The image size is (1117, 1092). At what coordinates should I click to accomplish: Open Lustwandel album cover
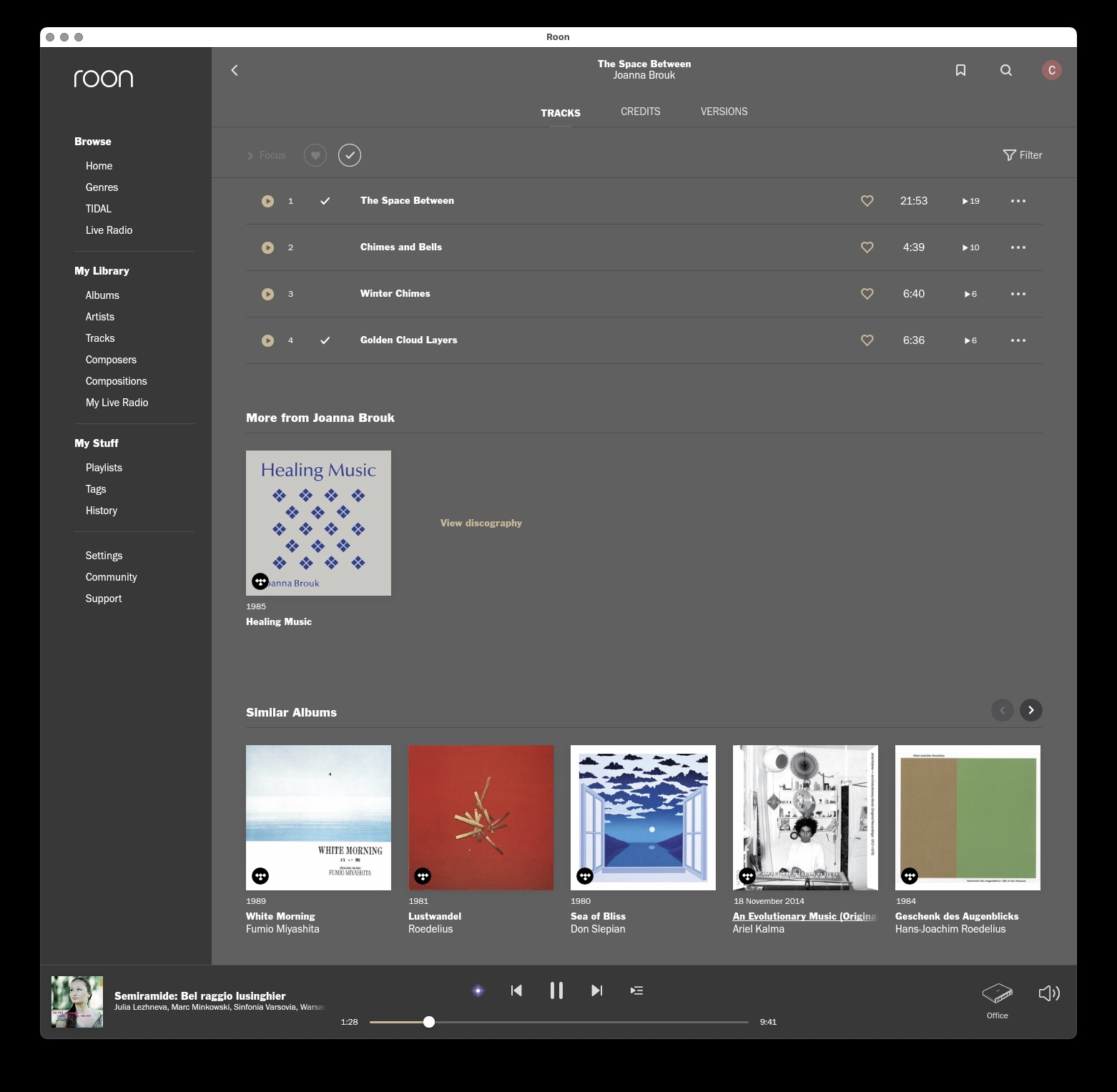click(x=481, y=817)
